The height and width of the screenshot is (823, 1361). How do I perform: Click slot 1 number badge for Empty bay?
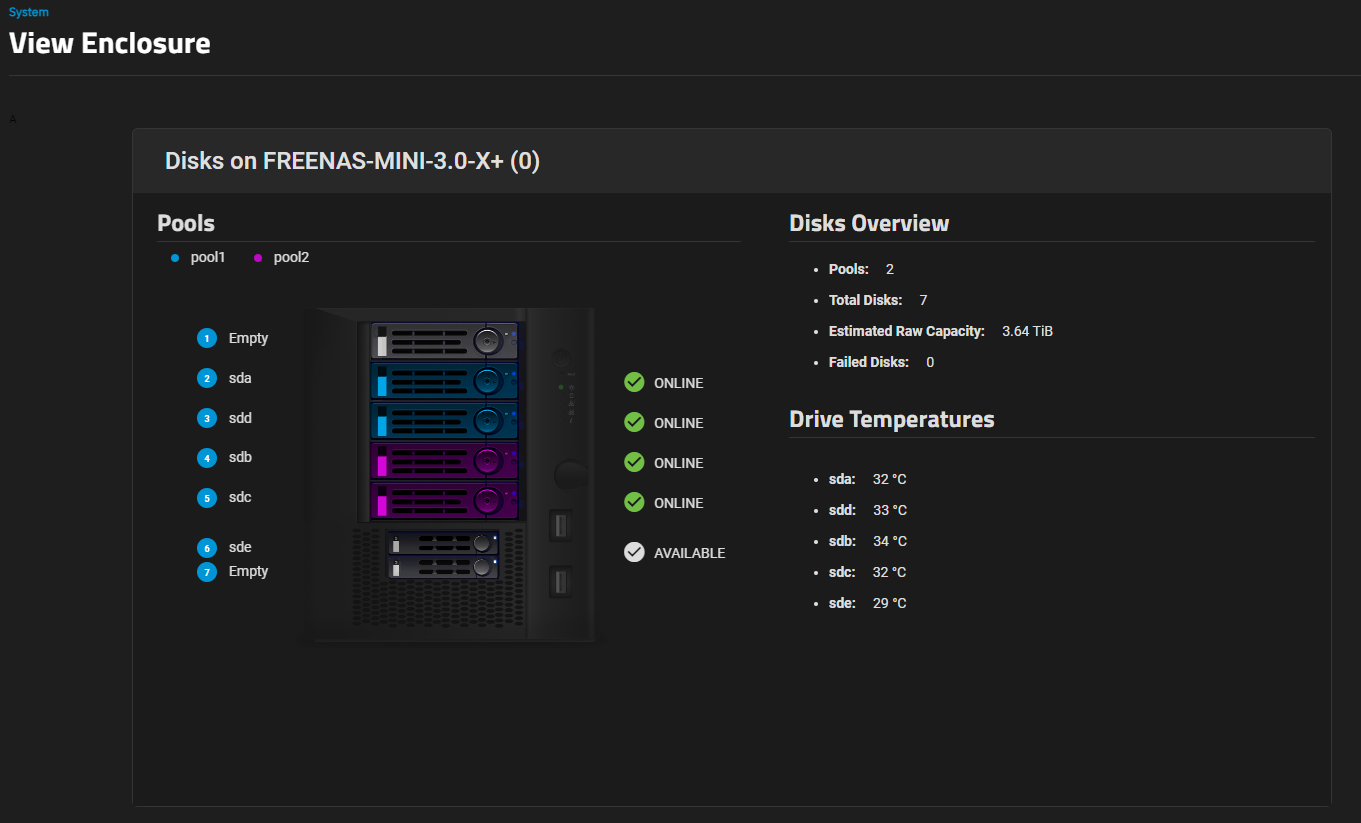207,339
